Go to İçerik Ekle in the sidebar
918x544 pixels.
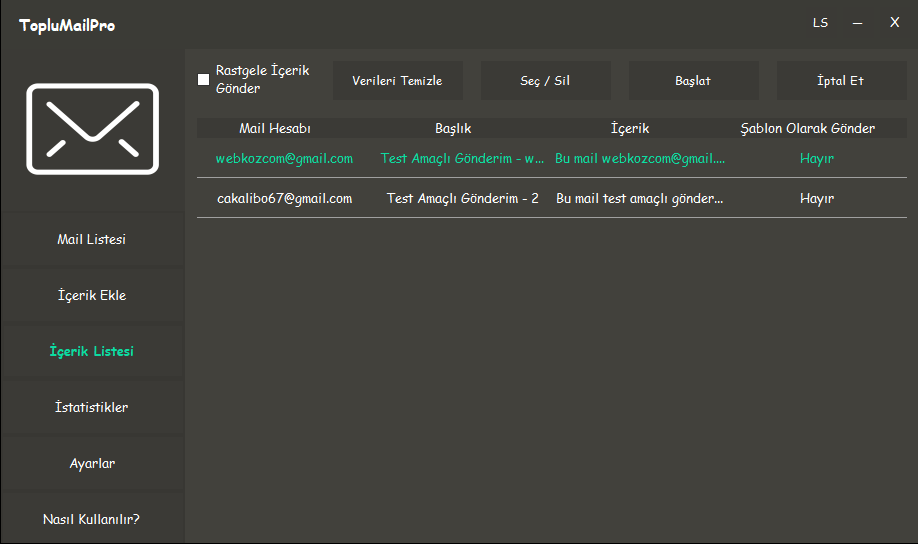coord(92,296)
